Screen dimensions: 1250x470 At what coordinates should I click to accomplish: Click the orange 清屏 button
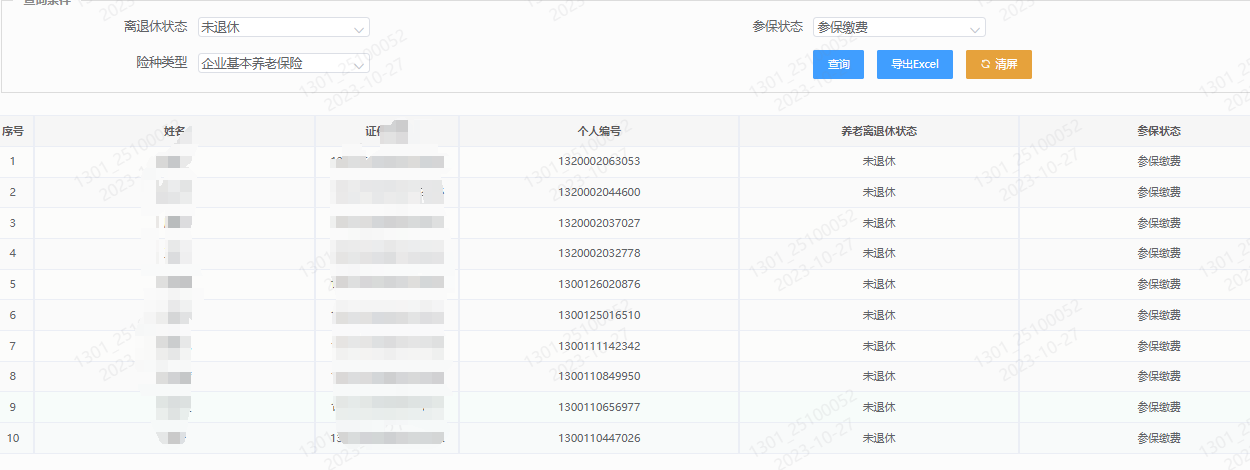pyautogui.click(x=998, y=64)
